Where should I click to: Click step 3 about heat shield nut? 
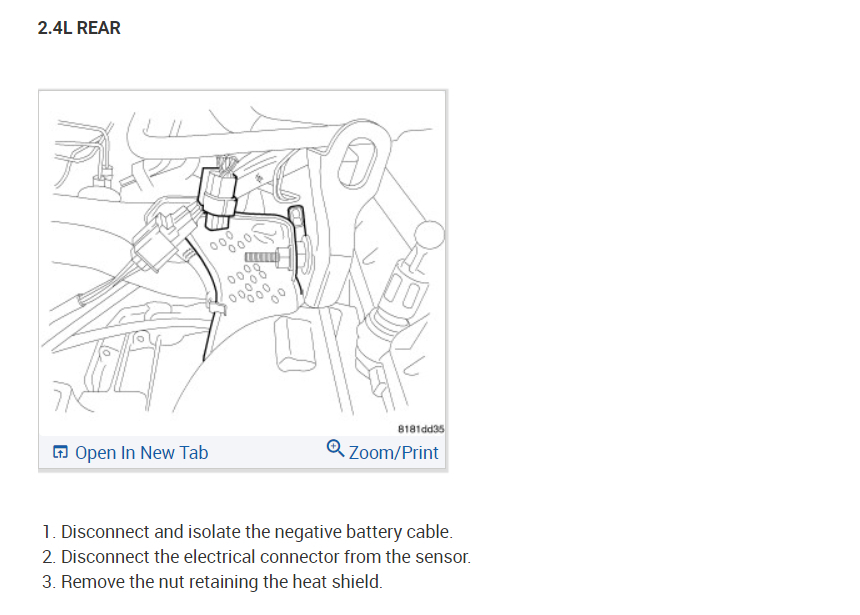coord(212,582)
